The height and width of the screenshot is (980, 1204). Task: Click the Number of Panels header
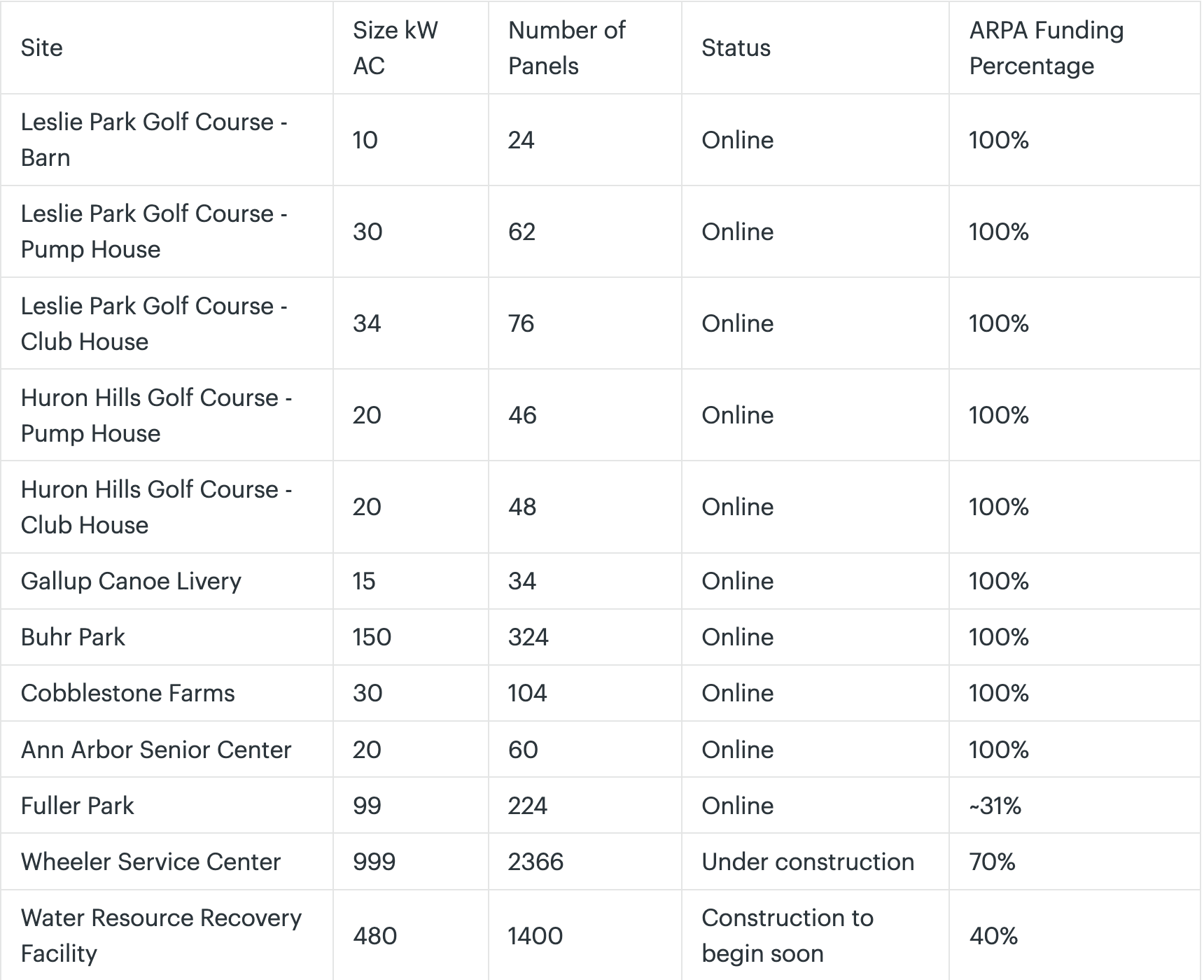coord(585,48)
